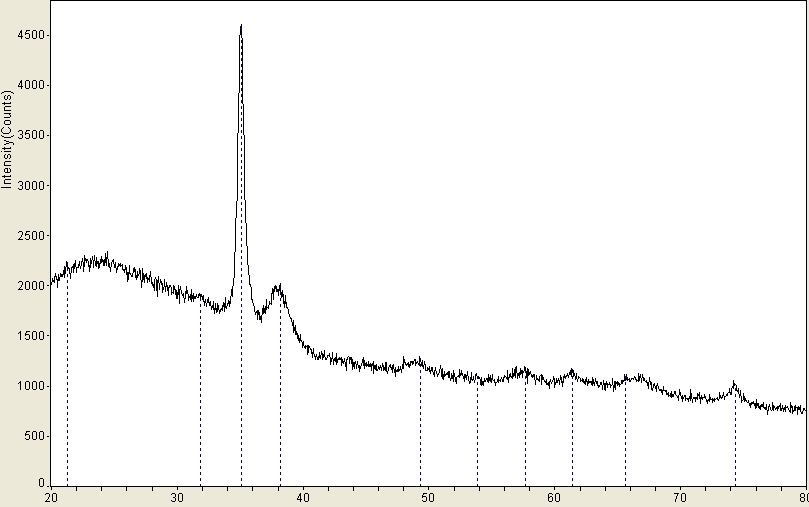
Task: Click the secondary peak top near 38 degrees
Action: 279,288
